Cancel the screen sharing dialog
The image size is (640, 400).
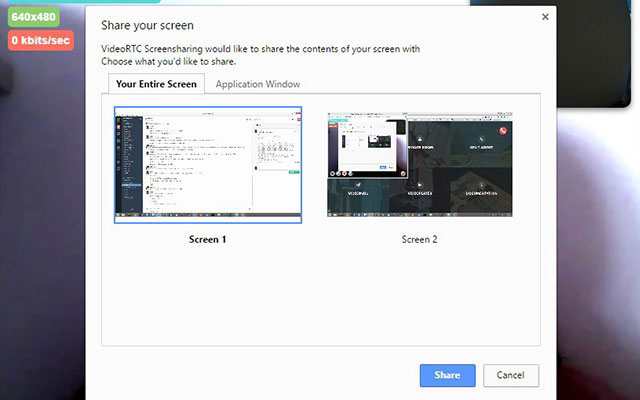point(511,375)
